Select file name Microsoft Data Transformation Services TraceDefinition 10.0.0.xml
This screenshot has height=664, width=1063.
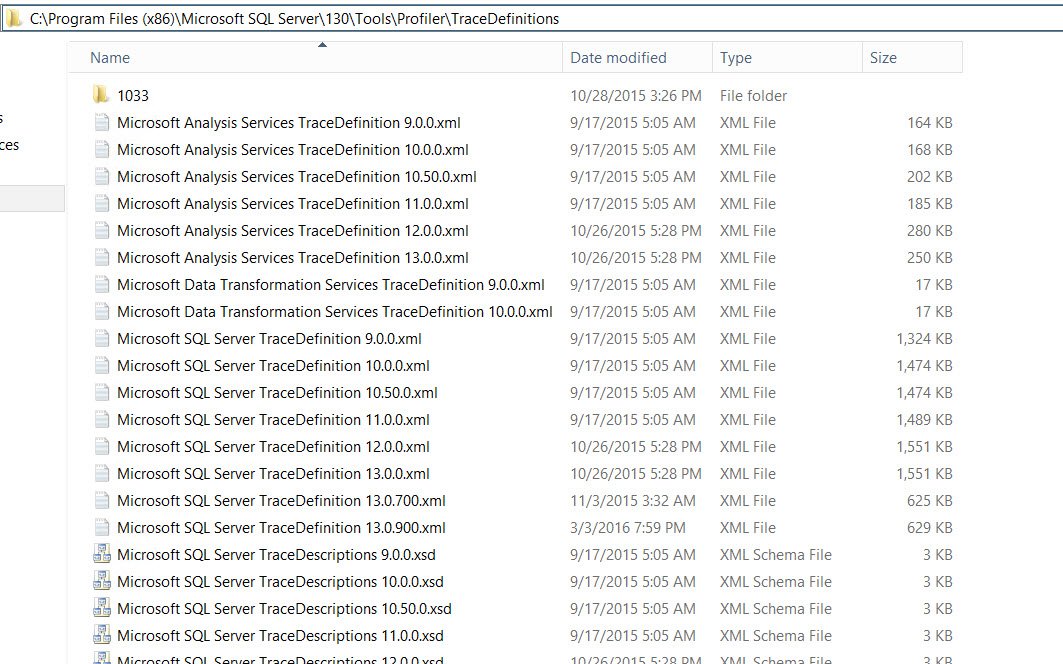pyautogui.click(x=335, y=312)
